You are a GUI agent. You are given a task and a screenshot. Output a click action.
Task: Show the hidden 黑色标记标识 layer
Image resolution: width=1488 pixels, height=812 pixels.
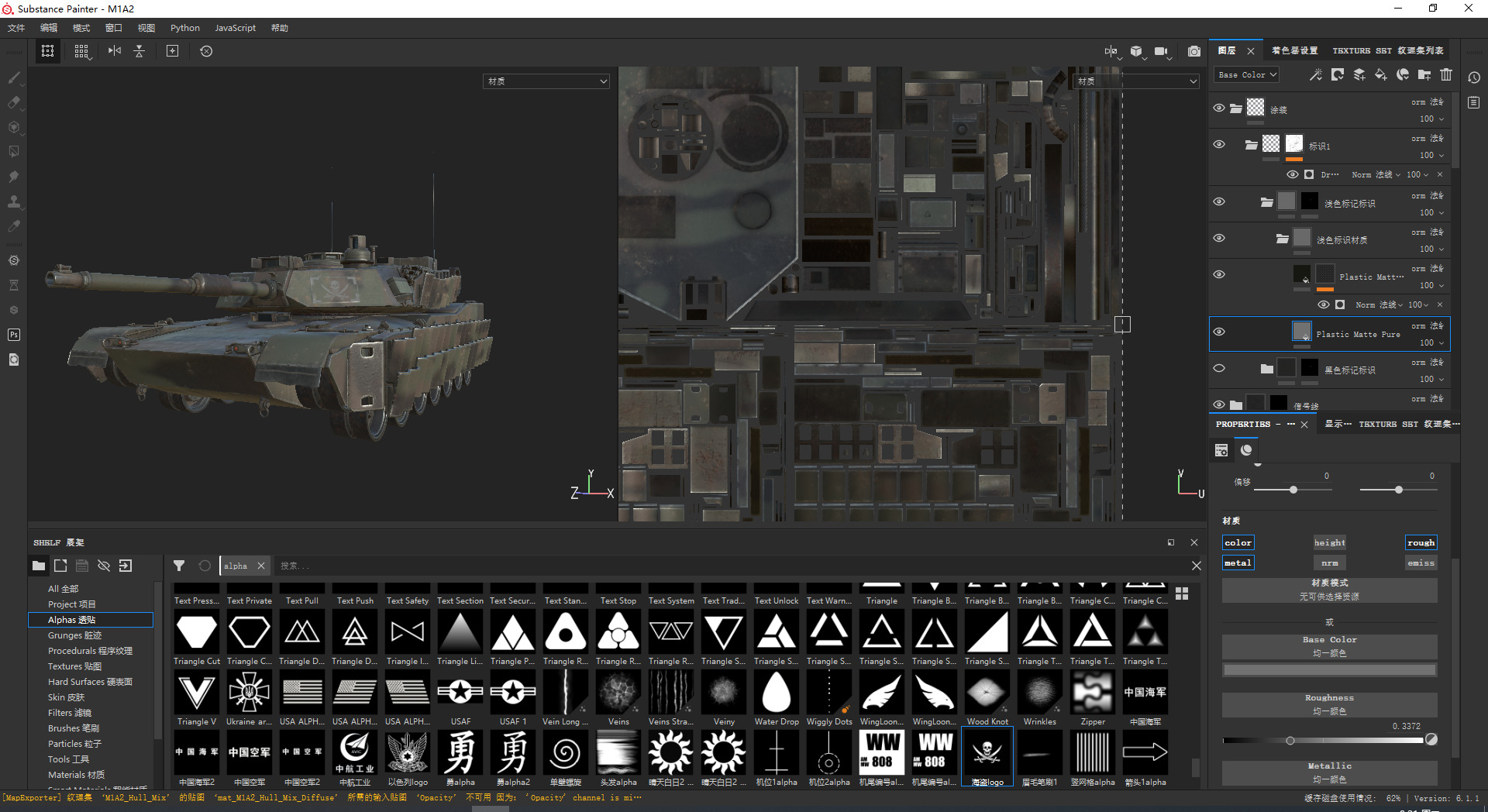click(x=1219, y=369)
